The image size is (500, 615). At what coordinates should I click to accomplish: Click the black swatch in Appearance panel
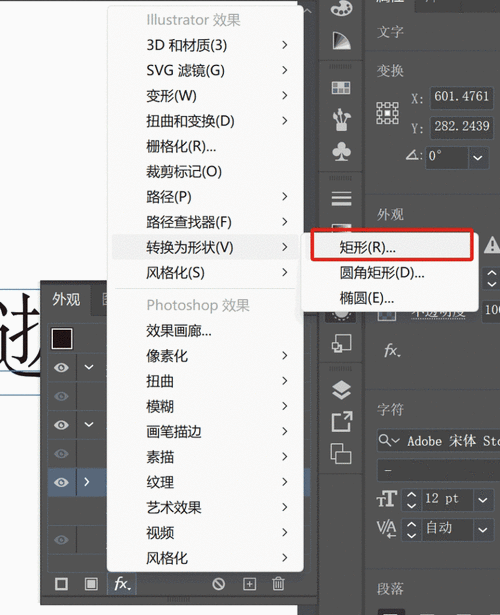[62, 338]
